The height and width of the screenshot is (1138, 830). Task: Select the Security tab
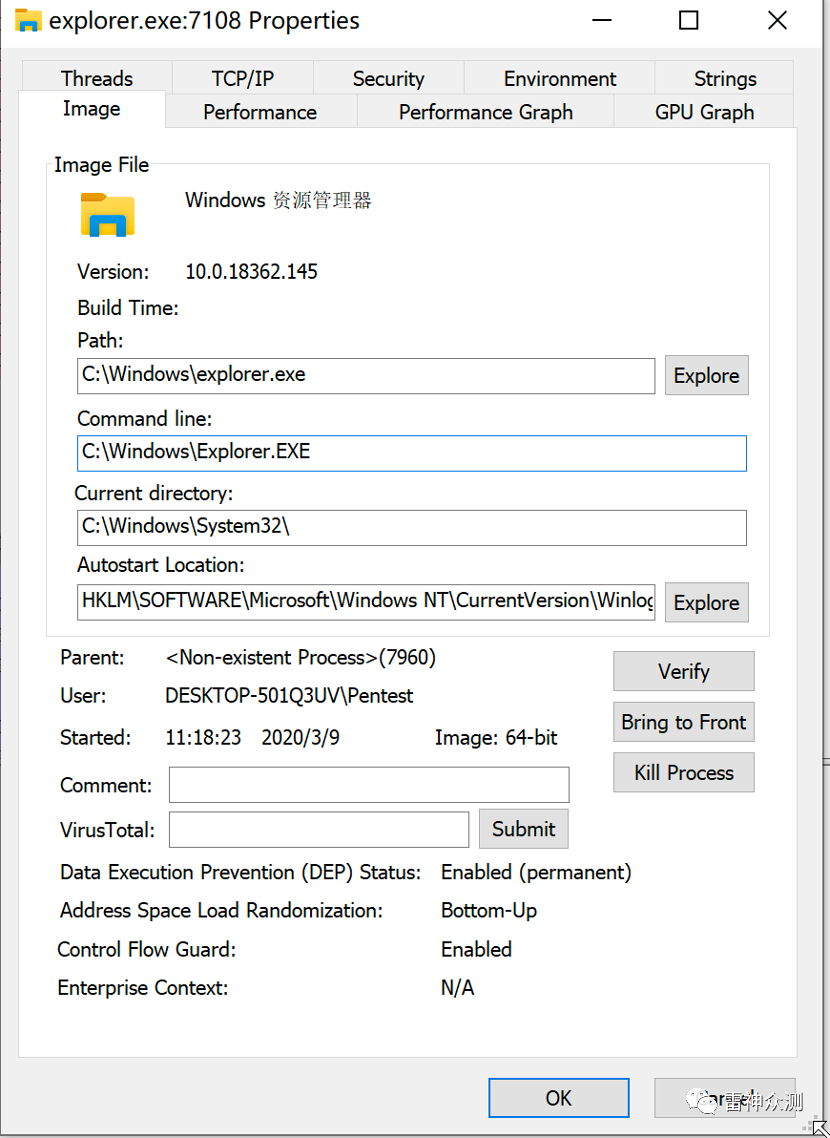point(388,79)
